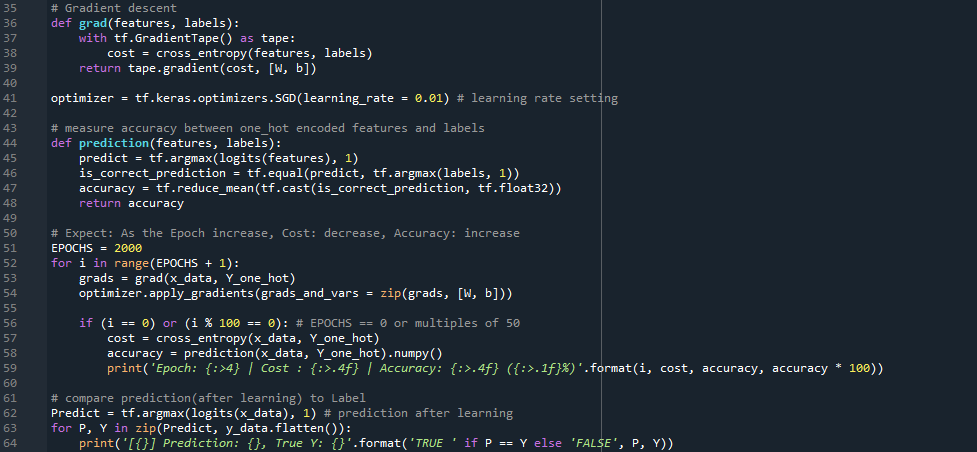
Task: Click the 'is_correct_prediction' variable on line 46
Action: pos(153,173)
